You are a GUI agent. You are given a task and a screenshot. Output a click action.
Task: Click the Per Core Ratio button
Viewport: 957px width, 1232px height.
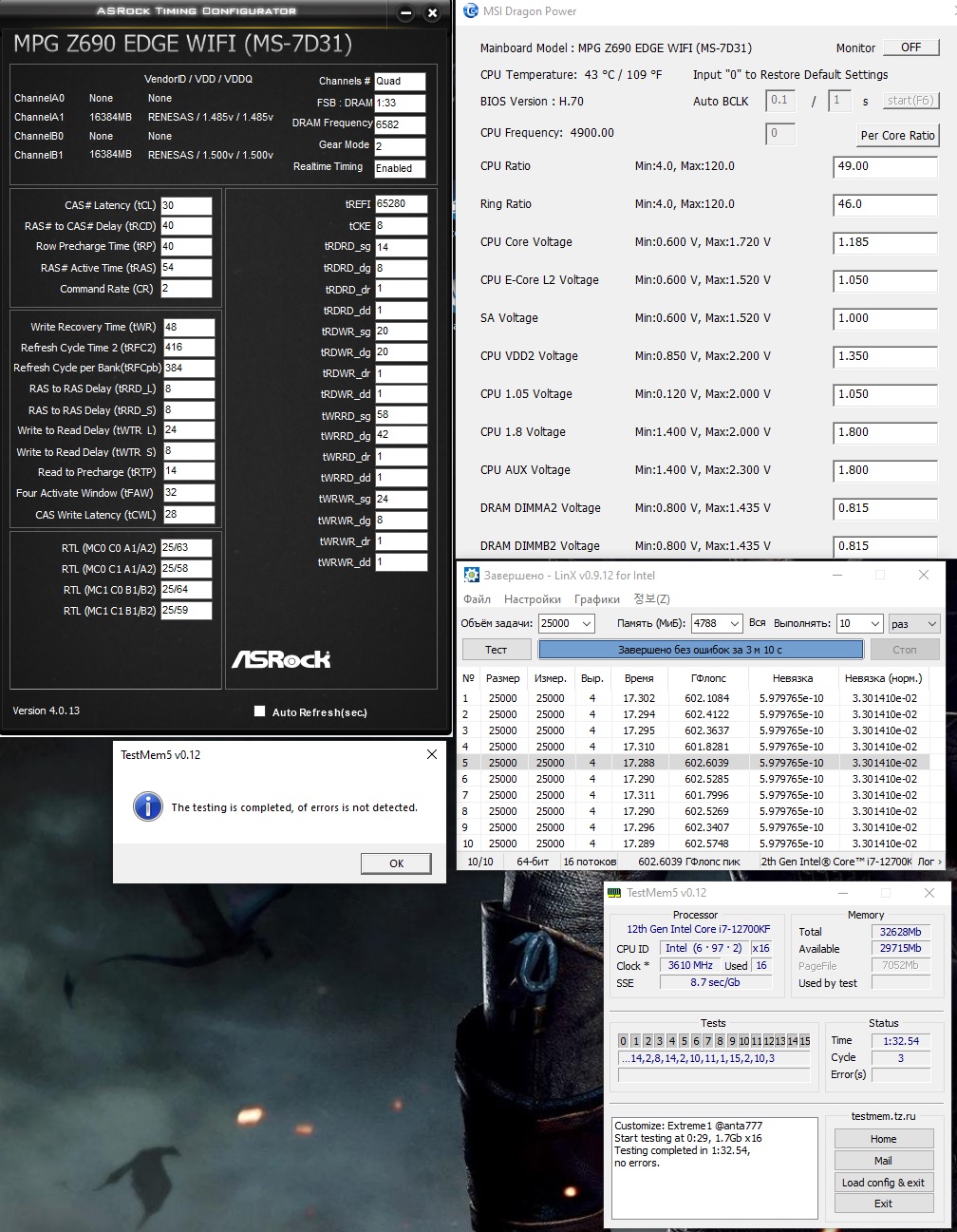(x=898, y=136)
